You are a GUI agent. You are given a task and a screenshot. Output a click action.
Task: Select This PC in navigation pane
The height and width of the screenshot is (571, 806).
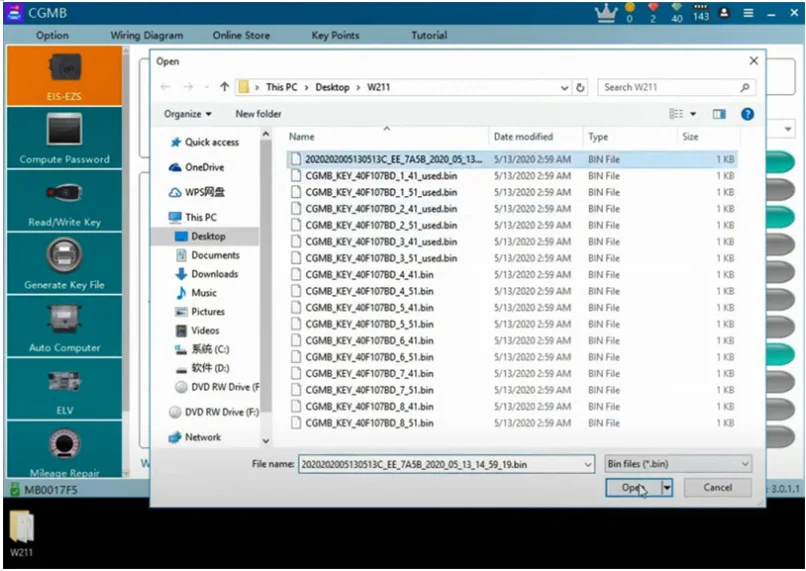[x=193, y=217]
